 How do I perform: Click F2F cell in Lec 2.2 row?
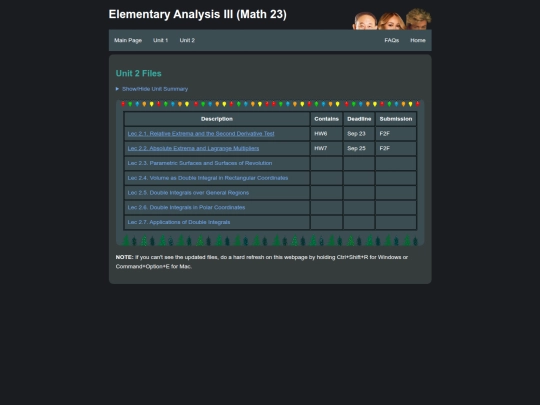(396, 148)
